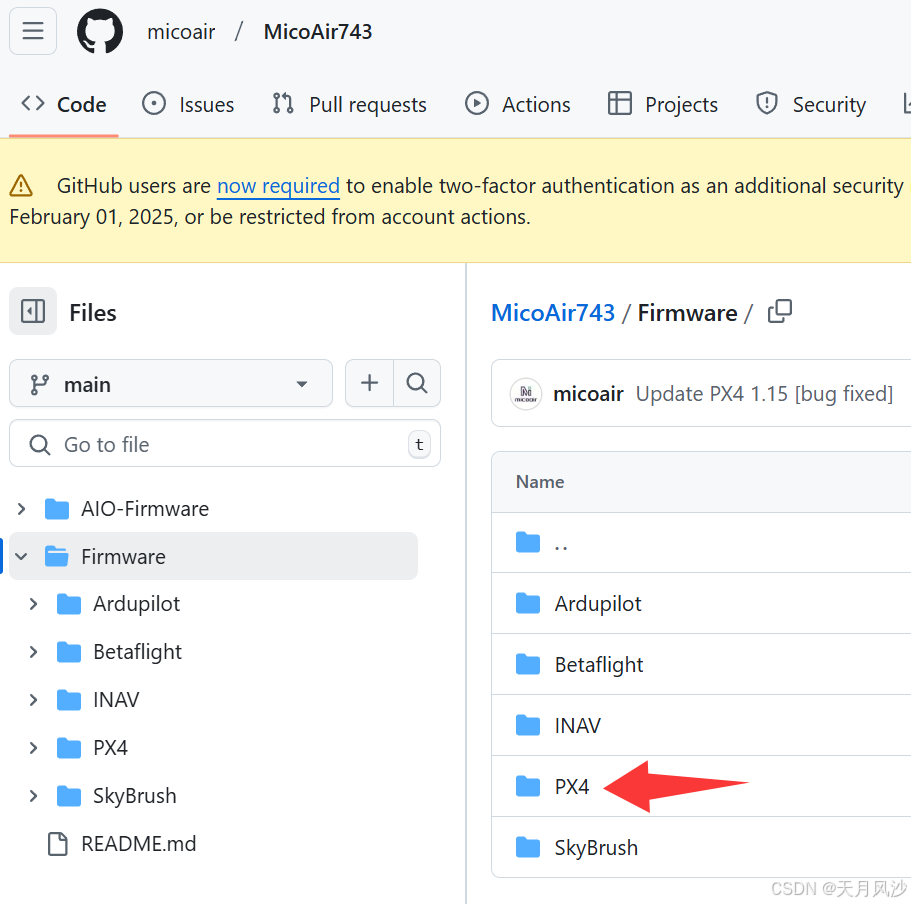Copy the Firmware path with copy icon
Image resolution: width=911 pixels, height=904 pixels.
(x=780, y=311)
